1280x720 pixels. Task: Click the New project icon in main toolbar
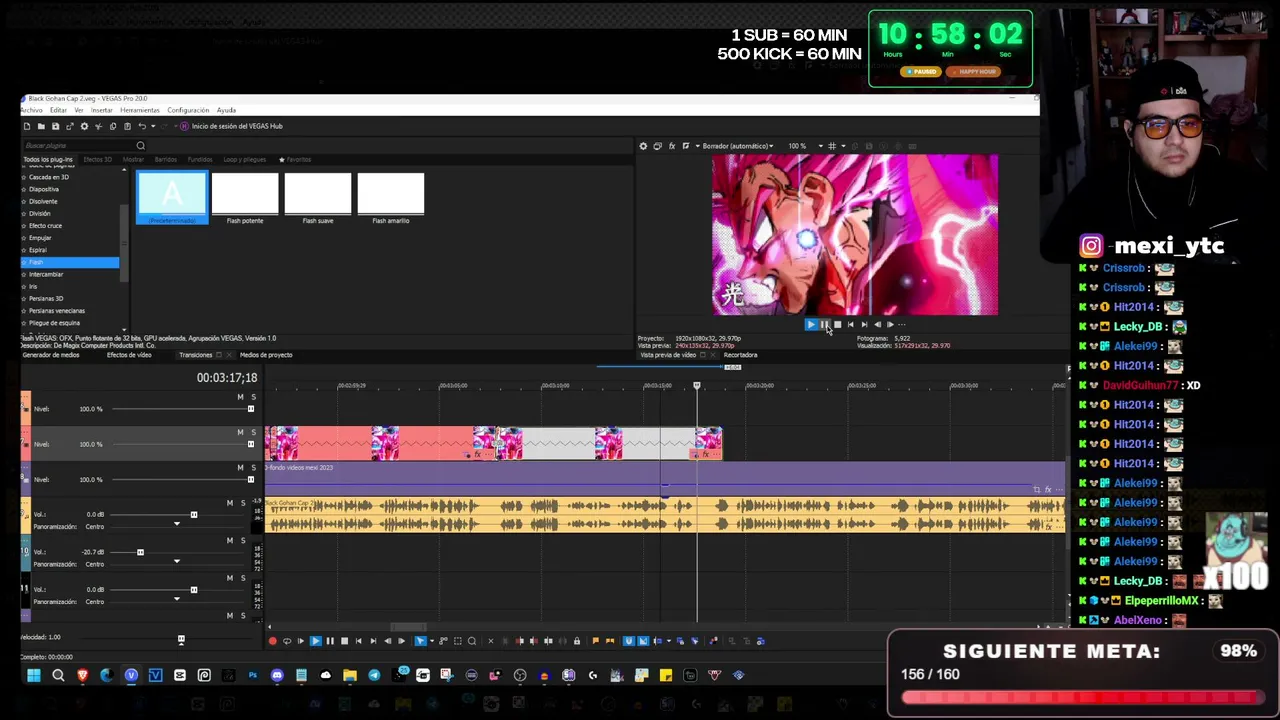(27, 126)
